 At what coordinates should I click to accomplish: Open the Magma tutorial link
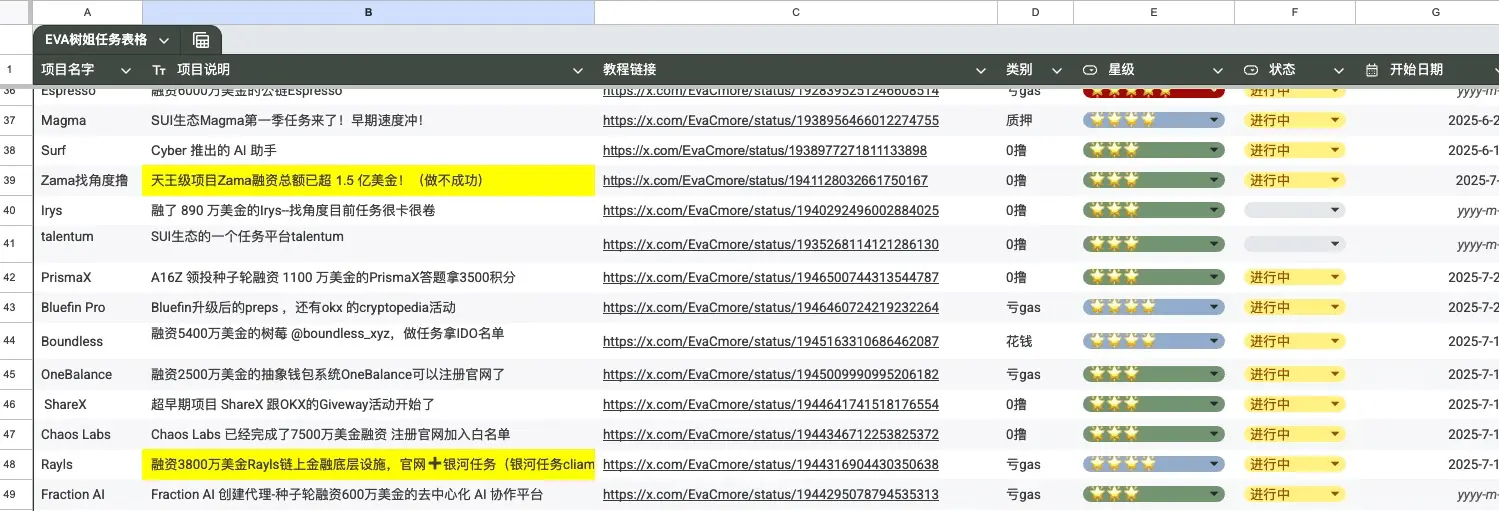click(x=771, y=120)
